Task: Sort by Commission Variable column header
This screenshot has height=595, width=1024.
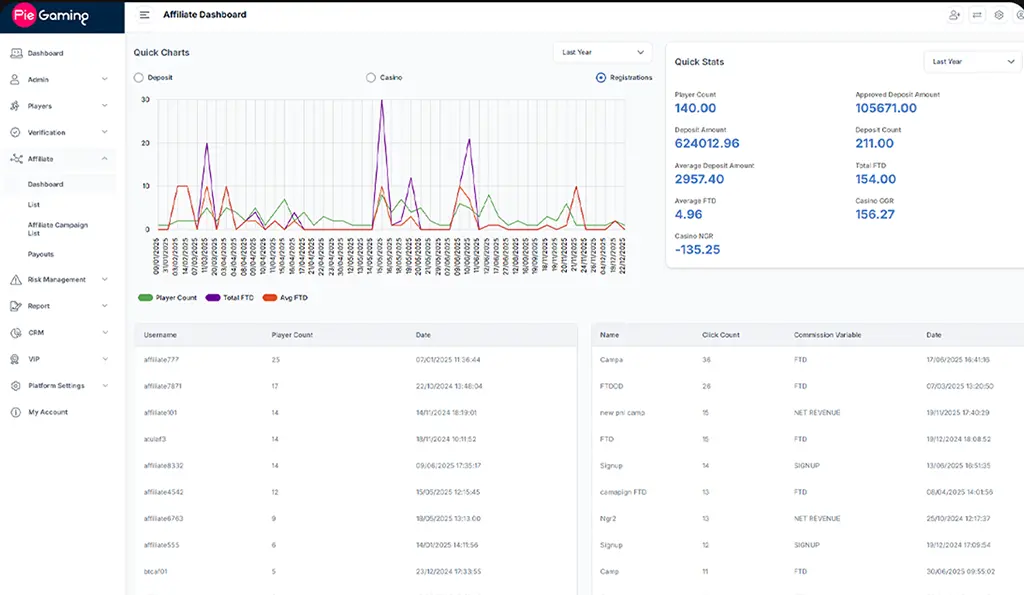Action: pos(827,335)
